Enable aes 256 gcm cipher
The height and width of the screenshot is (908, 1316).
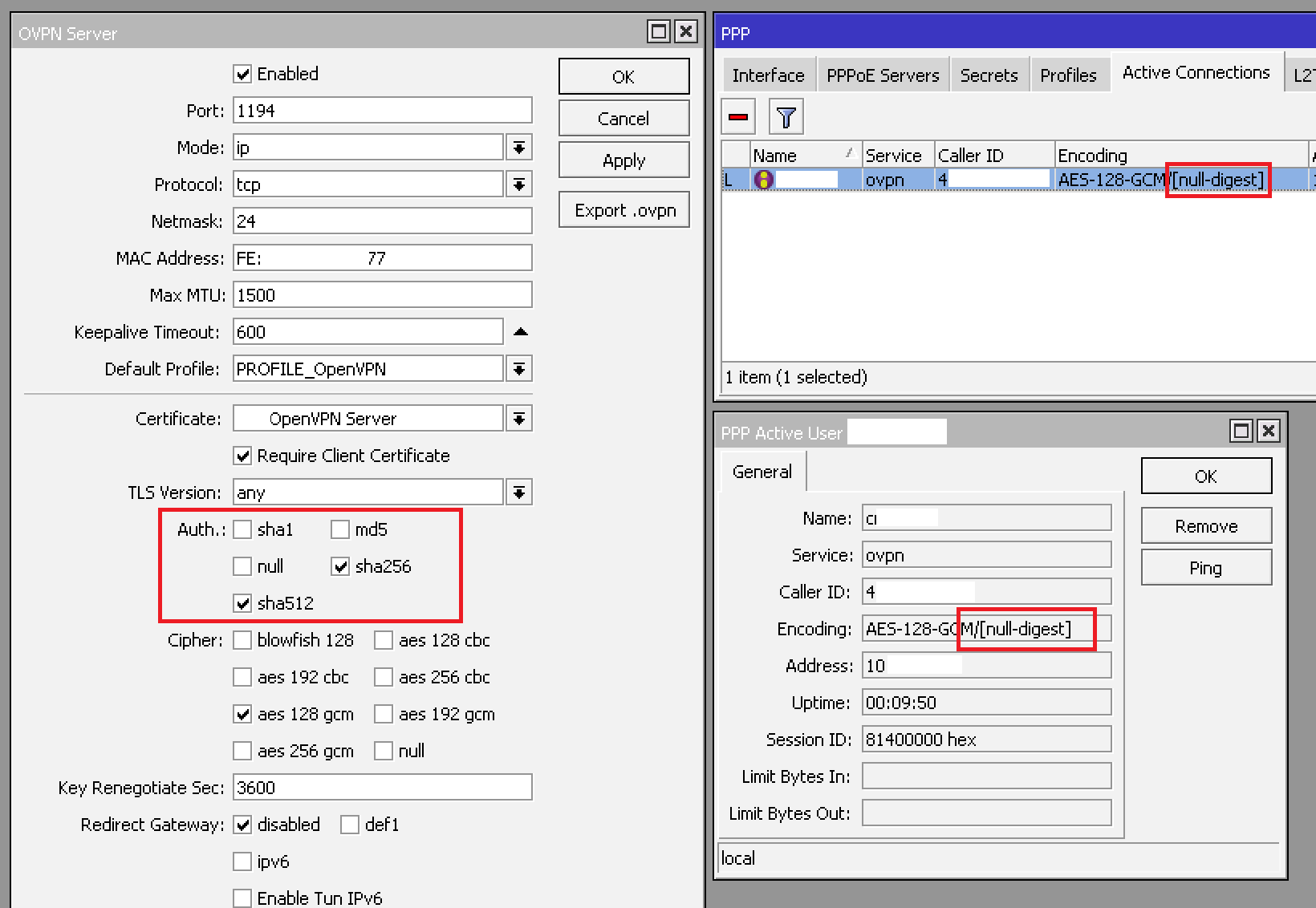click(242, 751)
